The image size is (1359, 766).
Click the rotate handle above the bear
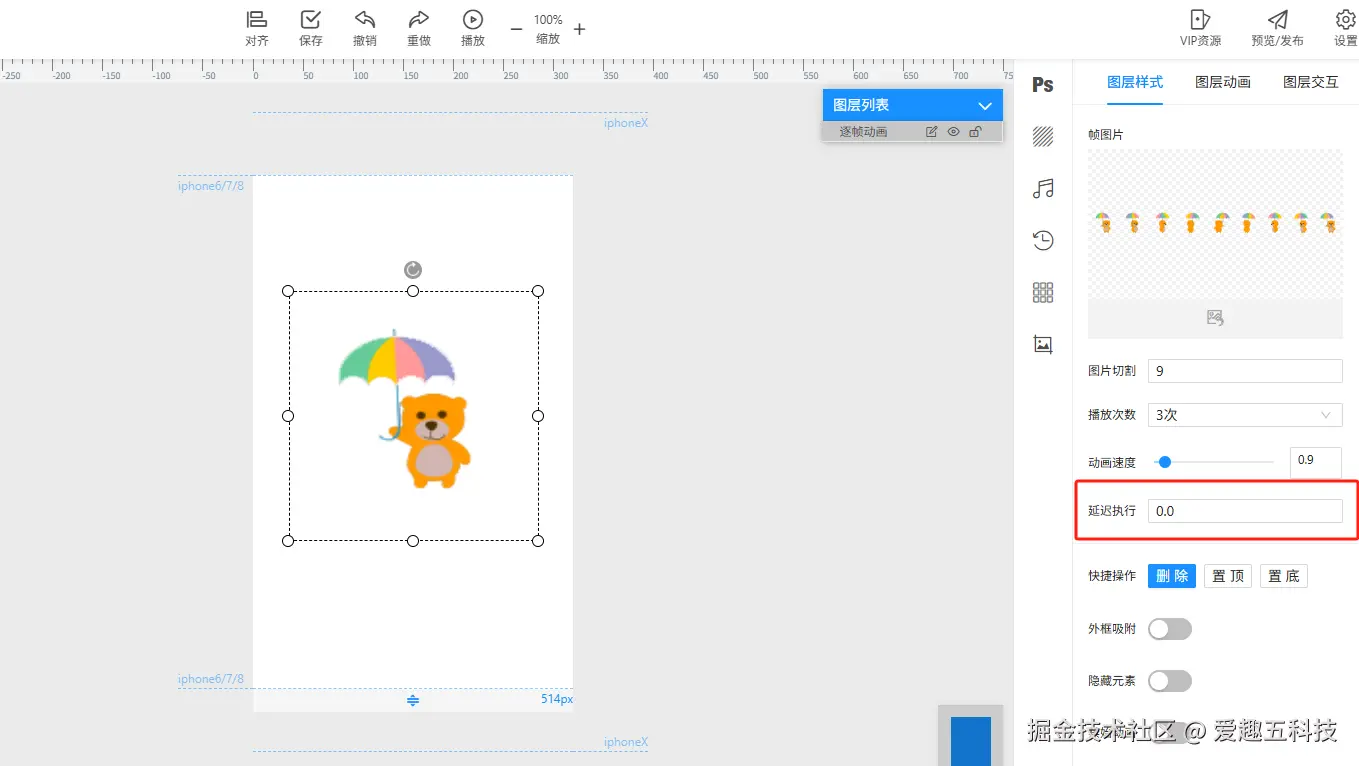(413, 270)
